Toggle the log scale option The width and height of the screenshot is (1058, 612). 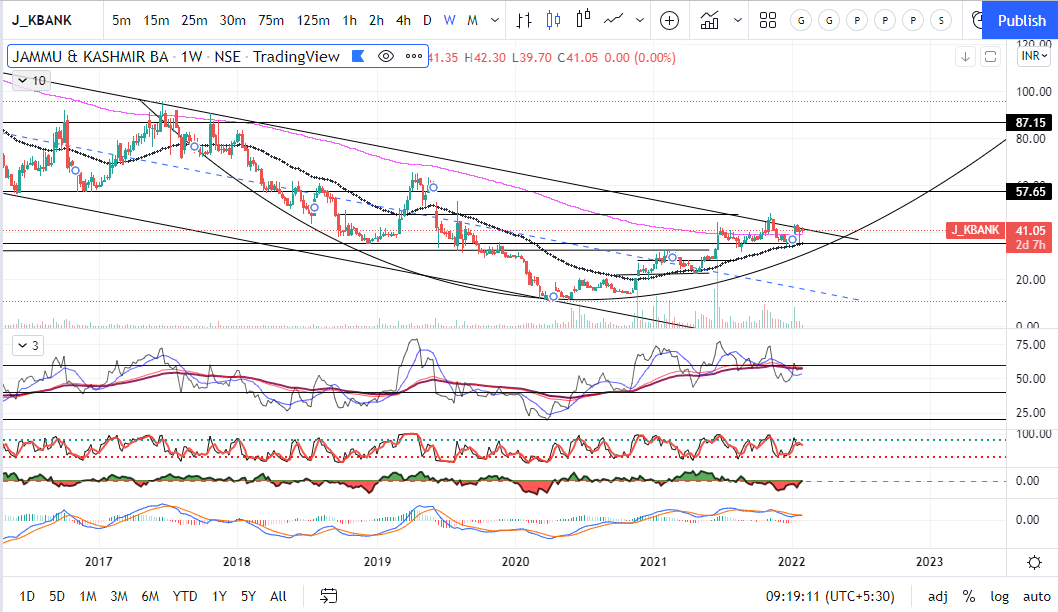point(999,596)
